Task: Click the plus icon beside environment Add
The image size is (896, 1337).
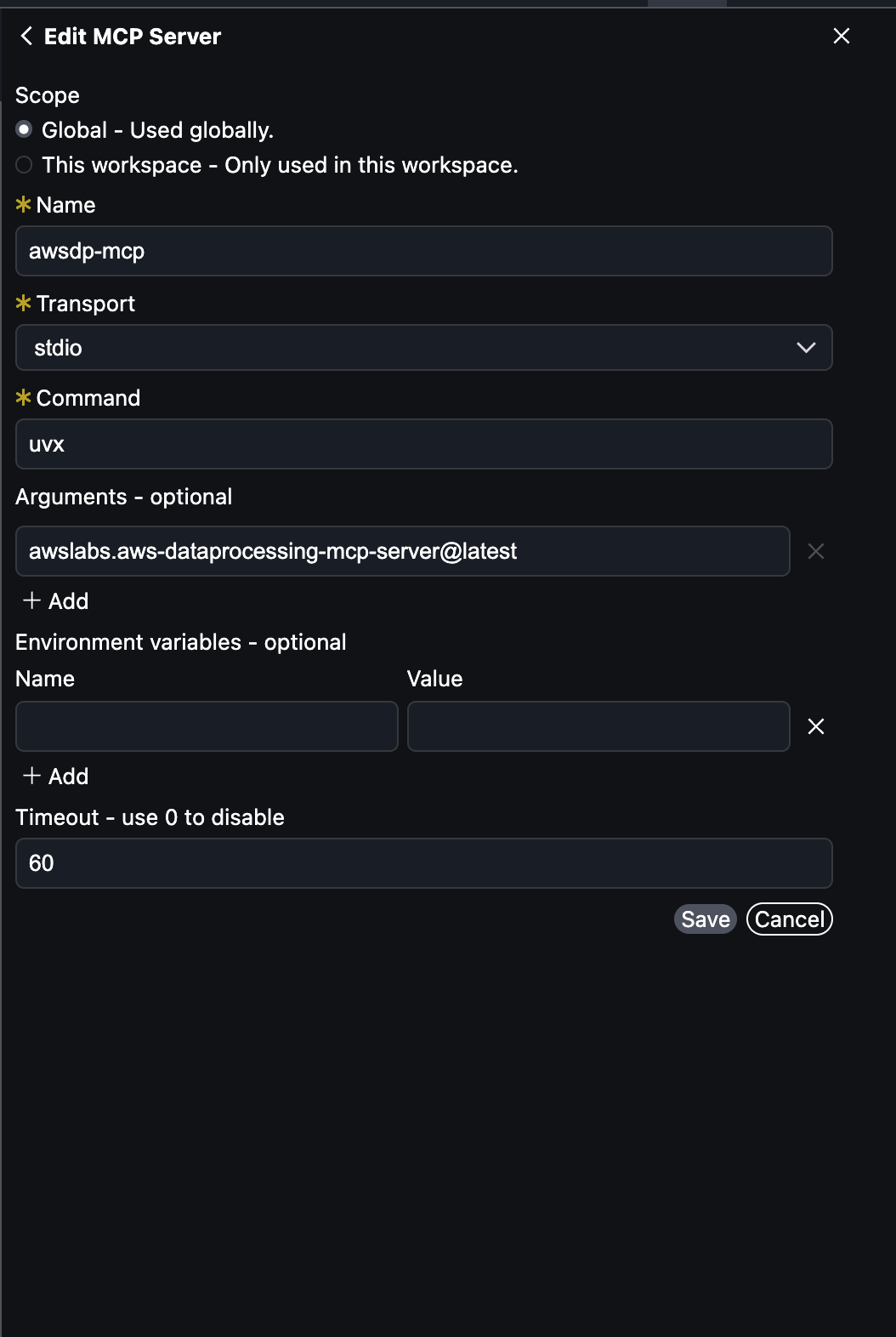Action: (32, 776)
